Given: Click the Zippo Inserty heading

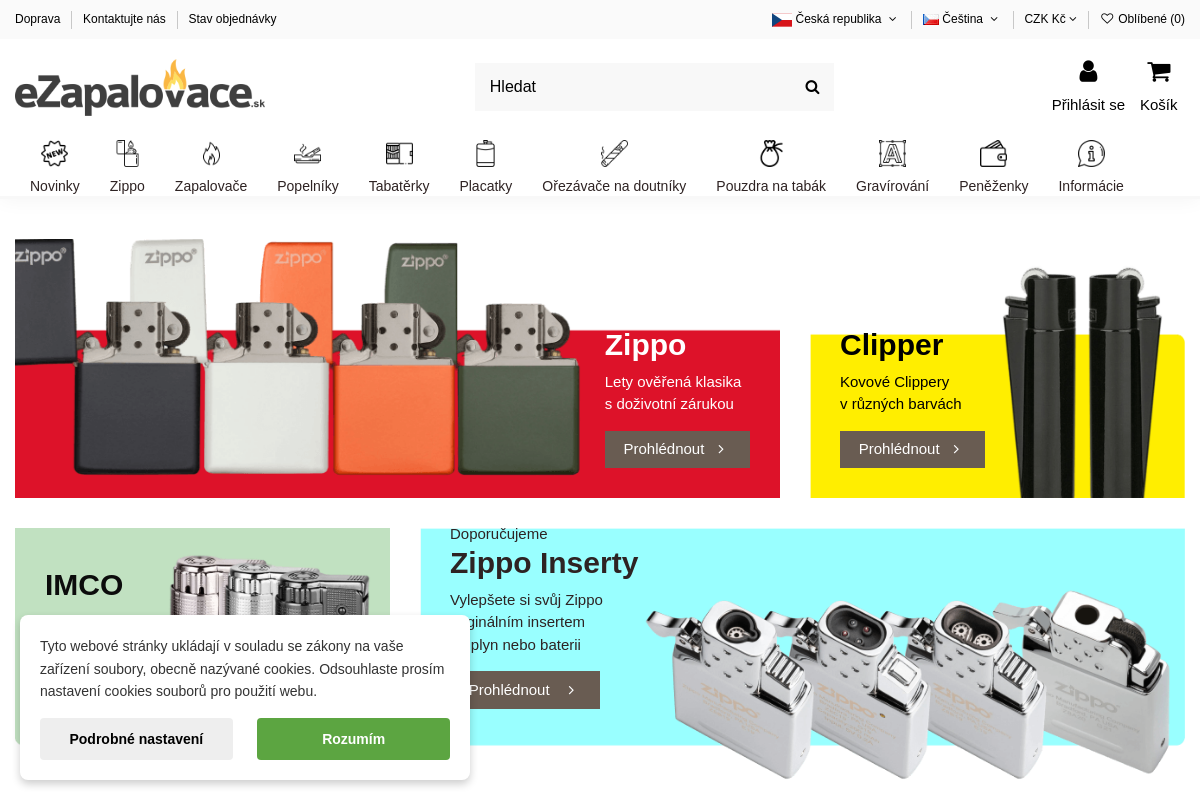Looking at the screenshot, I should pos(544,563).
